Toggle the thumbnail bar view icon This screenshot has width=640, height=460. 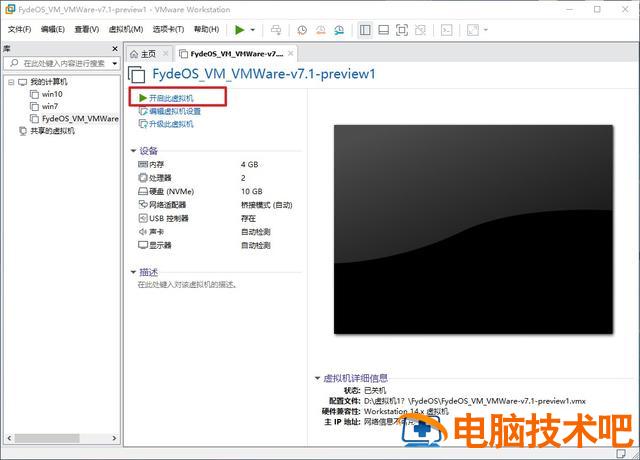383,30
